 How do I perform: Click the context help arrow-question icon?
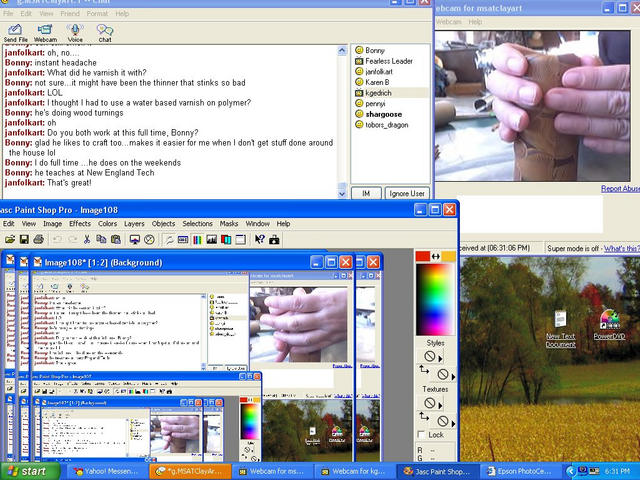[260, 239]
